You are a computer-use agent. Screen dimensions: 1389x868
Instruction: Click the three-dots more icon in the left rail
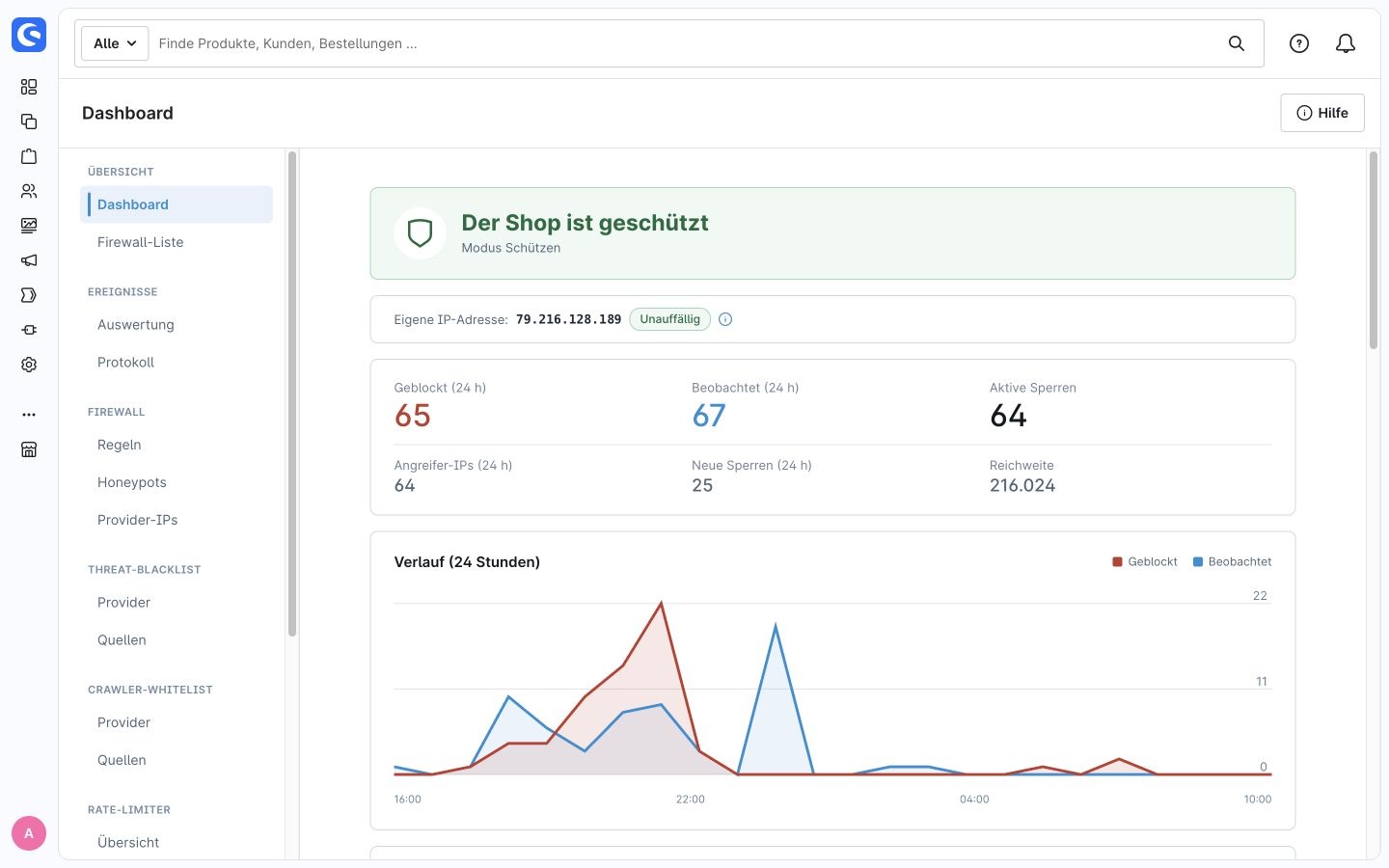(x=29, y=415)
